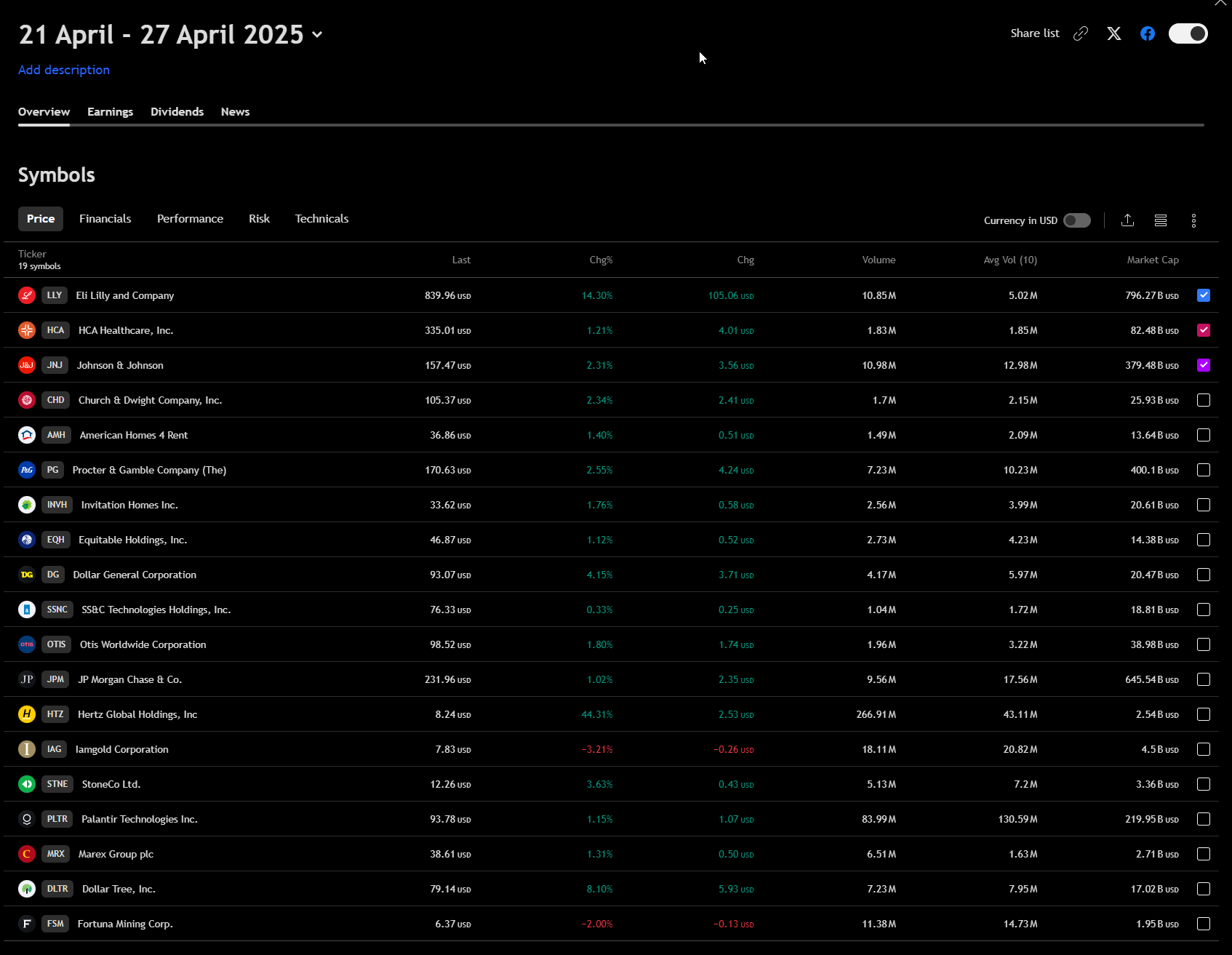Viewport: 1232px width, 955px height.
Task: Select the Price column set
Action: 41,219
